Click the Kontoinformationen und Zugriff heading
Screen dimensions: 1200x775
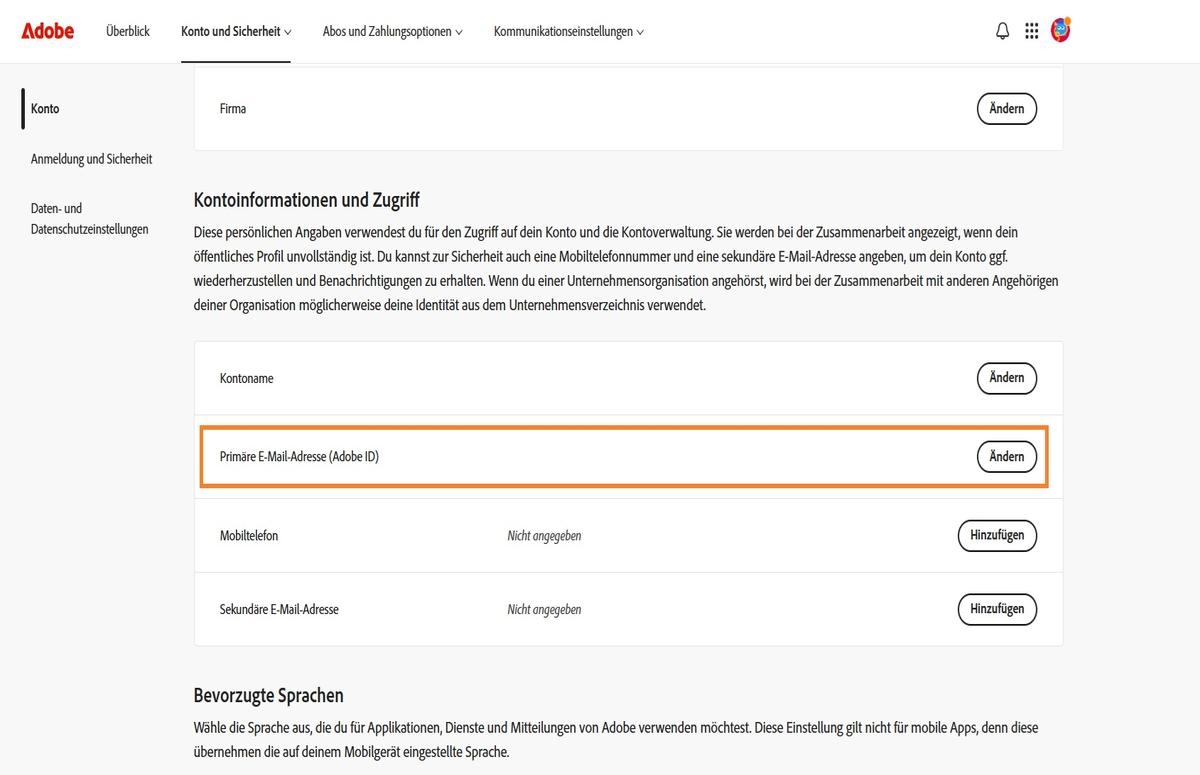[306, 199]
